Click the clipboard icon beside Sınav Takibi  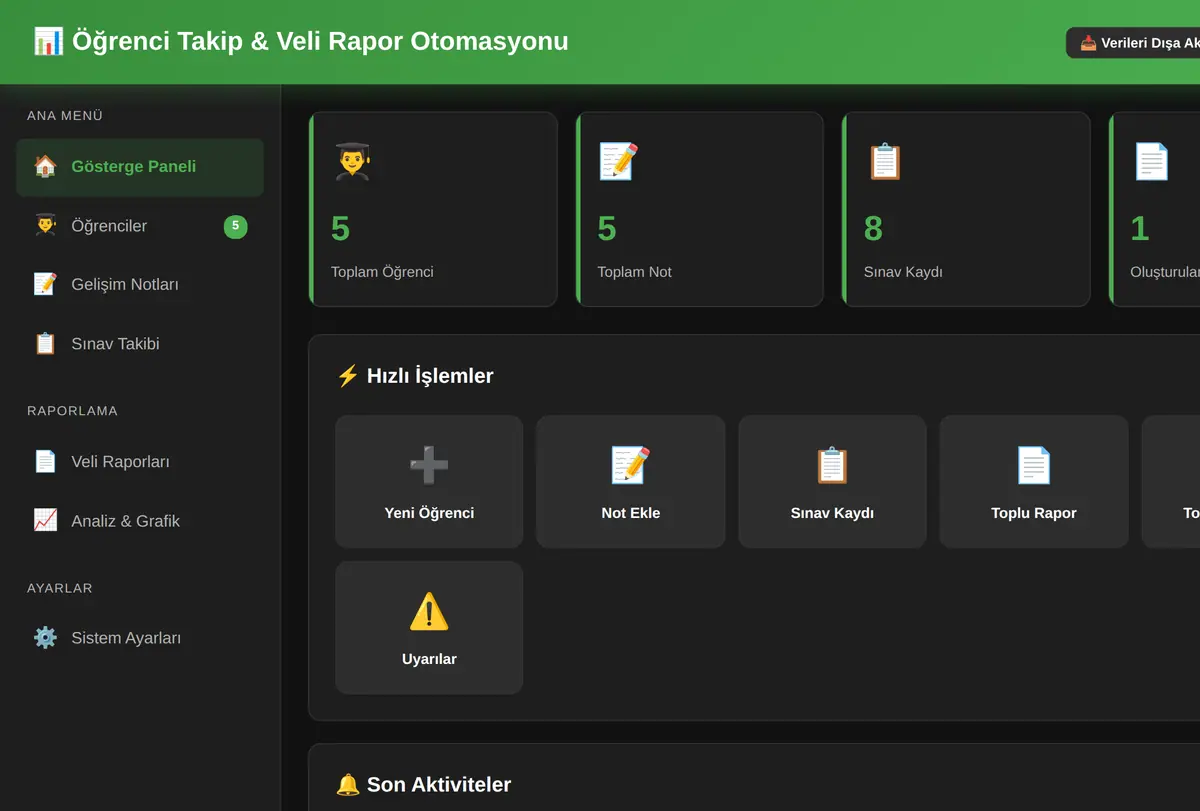(x=45, y=343)
